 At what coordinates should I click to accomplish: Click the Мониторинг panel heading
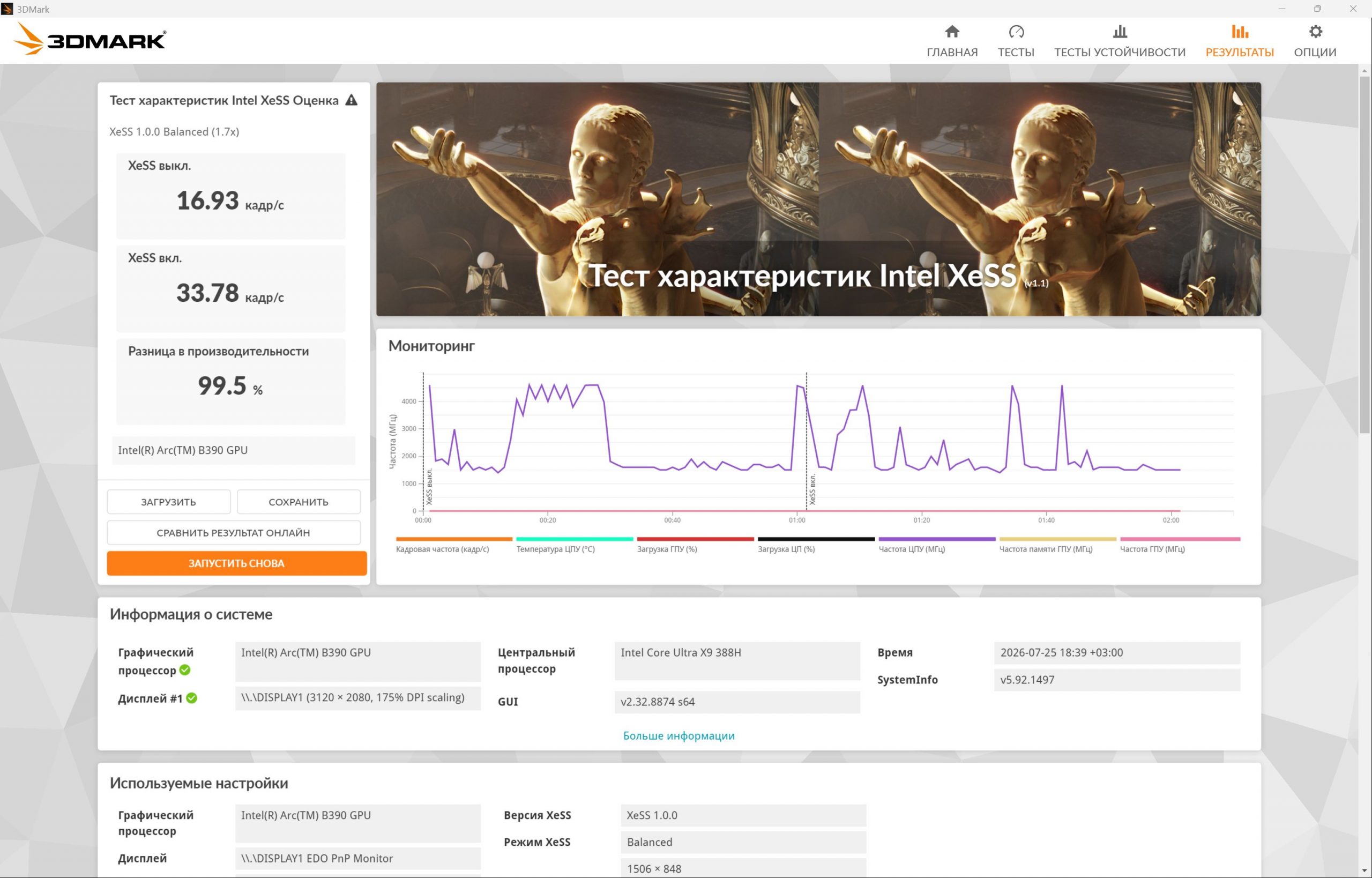(x=431, y=346)
